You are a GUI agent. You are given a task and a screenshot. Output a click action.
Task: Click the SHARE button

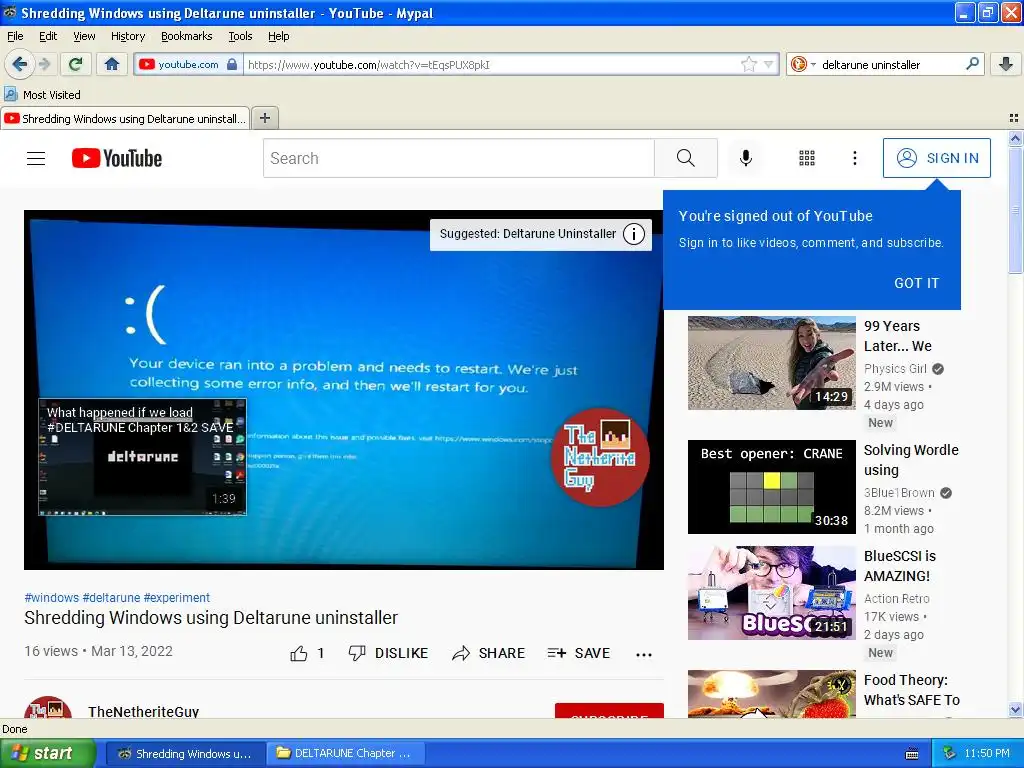click(x=488, y=653)
